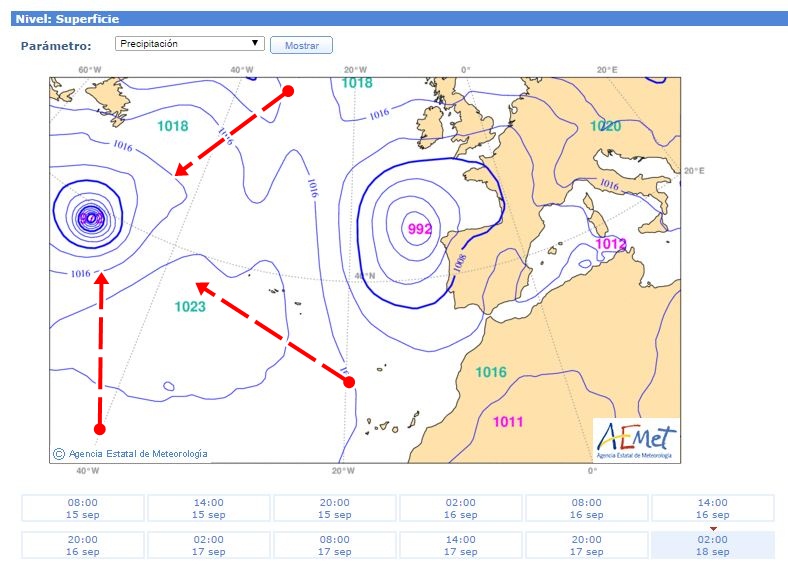Select the highlighted 02:00 18 sep slot
The image size is (788, 569).
point(713,545)
